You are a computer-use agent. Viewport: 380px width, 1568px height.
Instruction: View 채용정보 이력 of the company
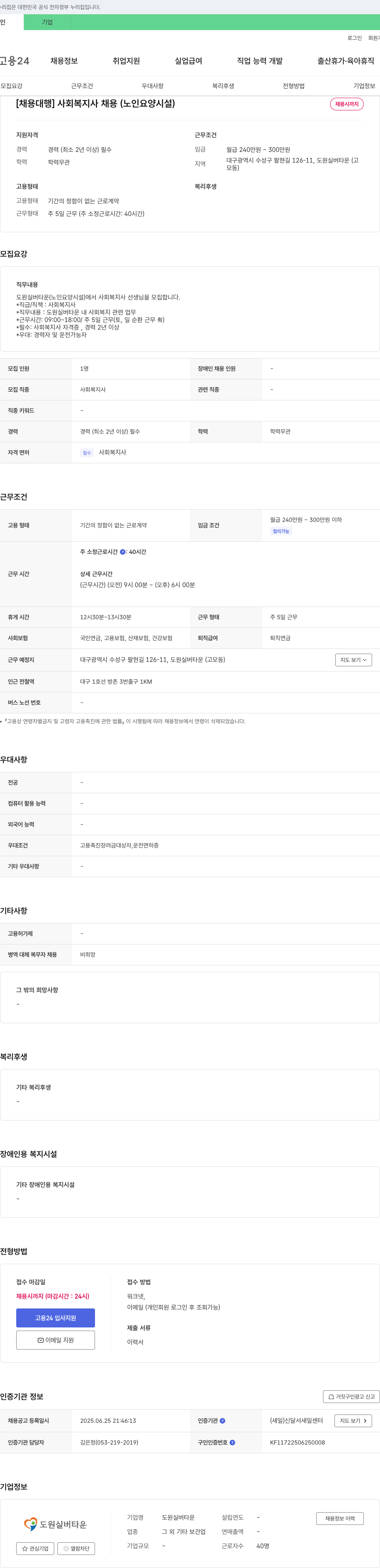340,1519
